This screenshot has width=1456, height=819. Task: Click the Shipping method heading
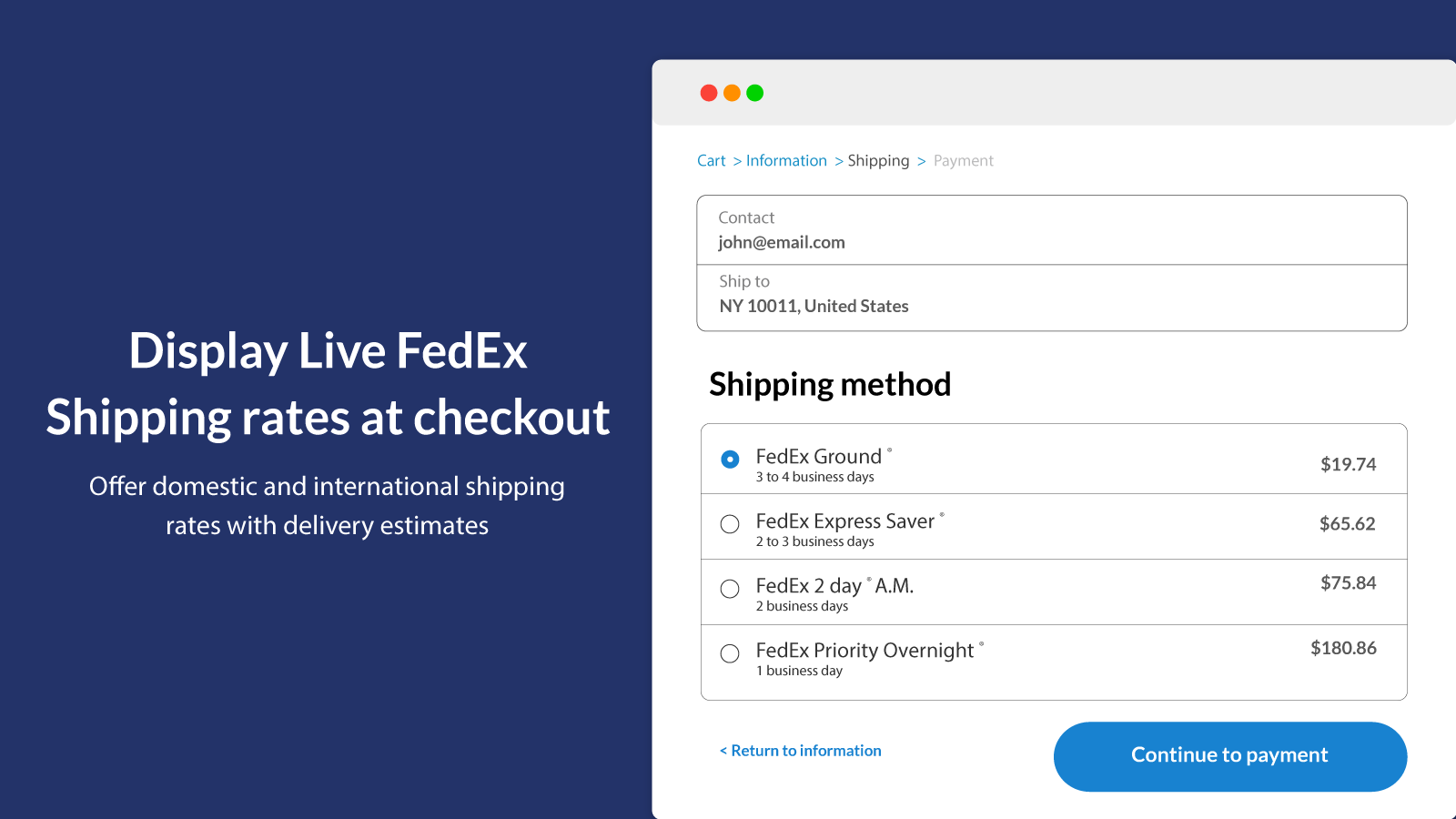click(830, 385)
